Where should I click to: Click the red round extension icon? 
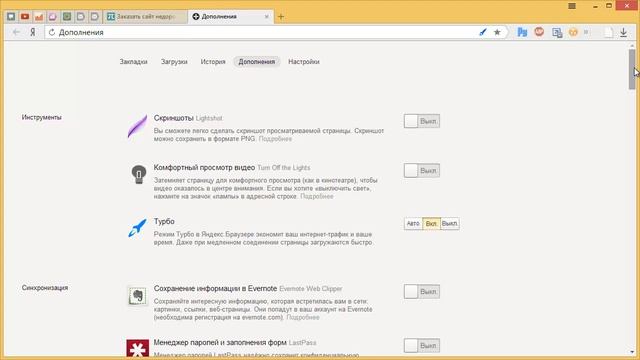(x=539, y=32)
